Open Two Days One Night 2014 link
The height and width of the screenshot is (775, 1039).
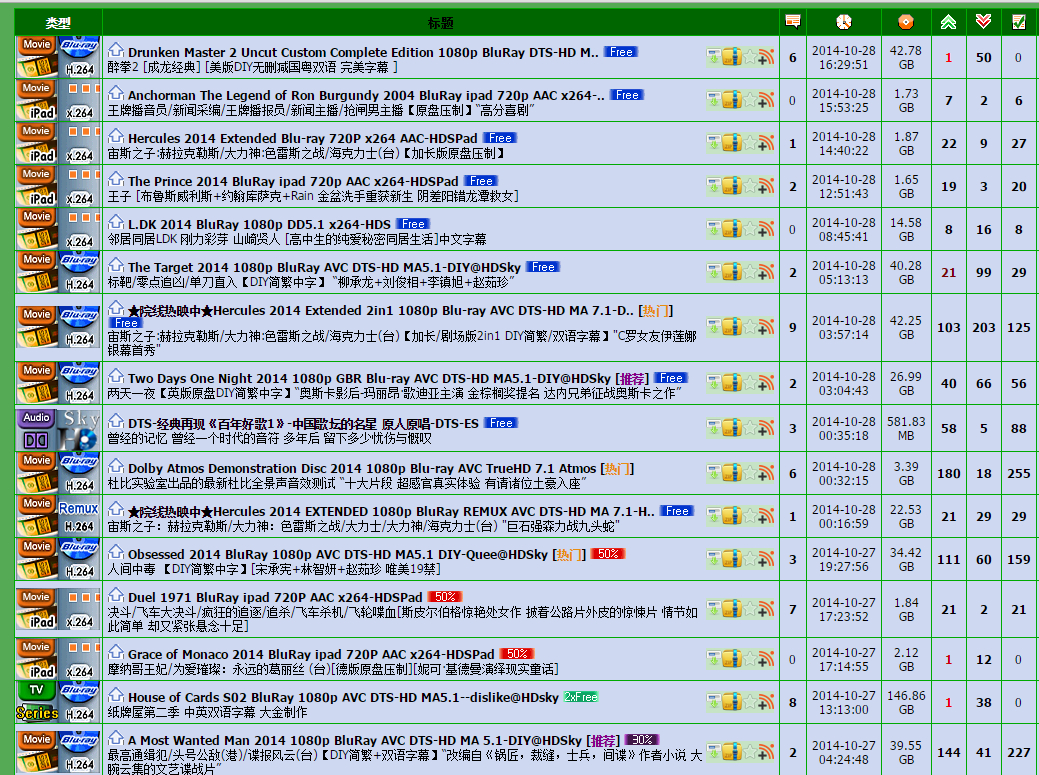[369, 379]
